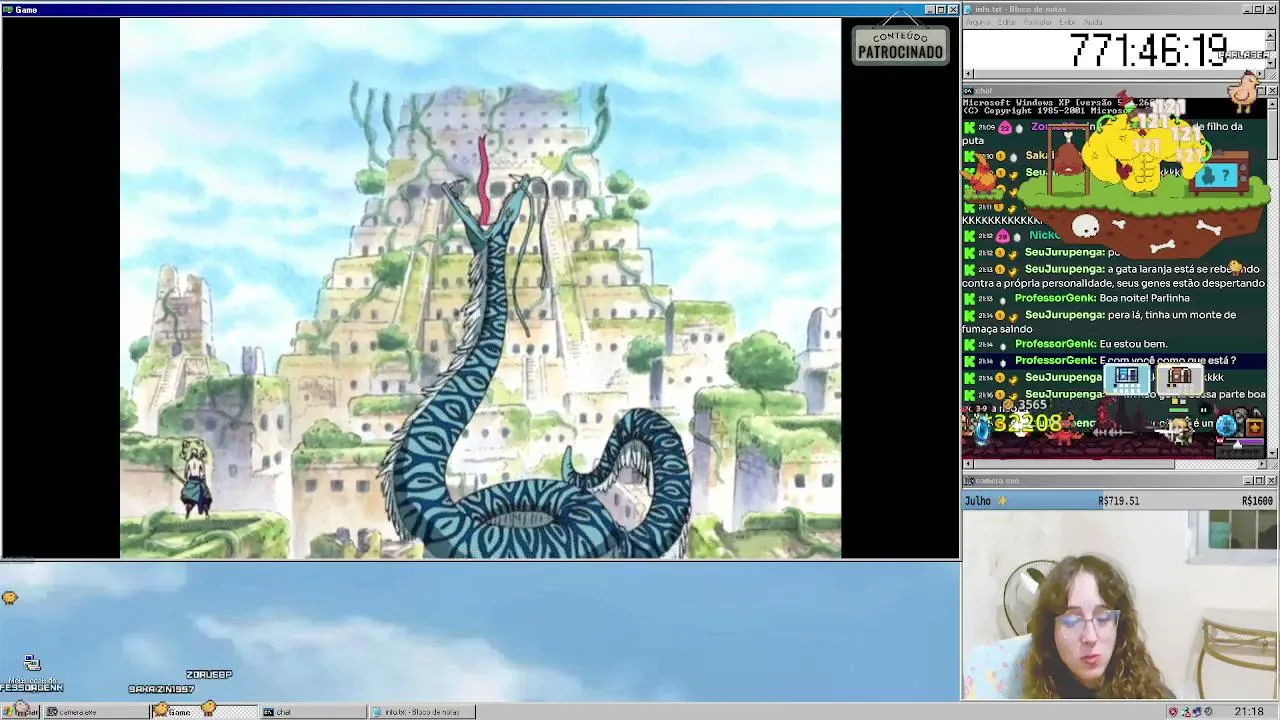Click the small chick icon on the desktop

(x=10, y=597)
